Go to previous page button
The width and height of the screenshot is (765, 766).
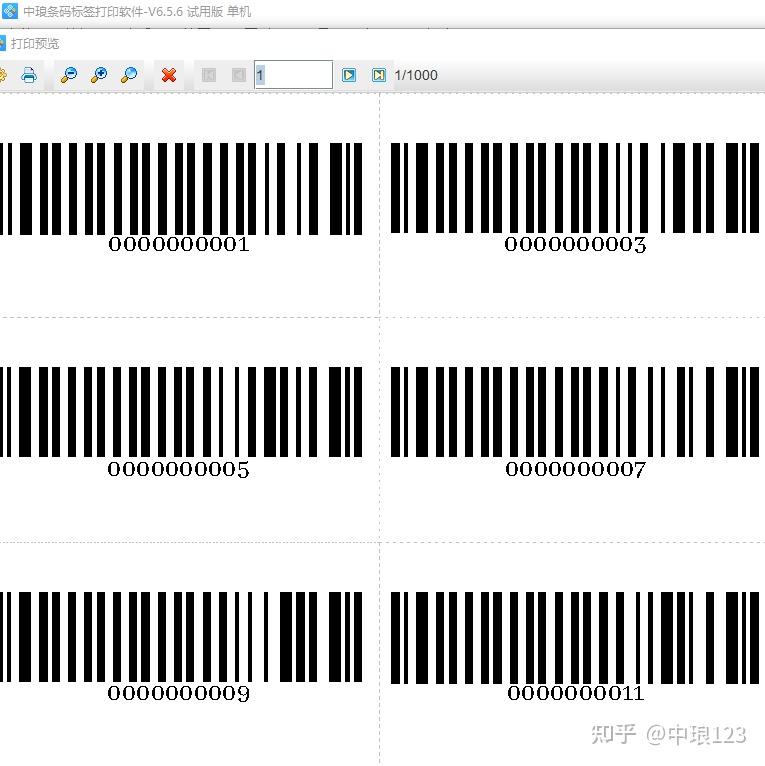tap(239, 75)
